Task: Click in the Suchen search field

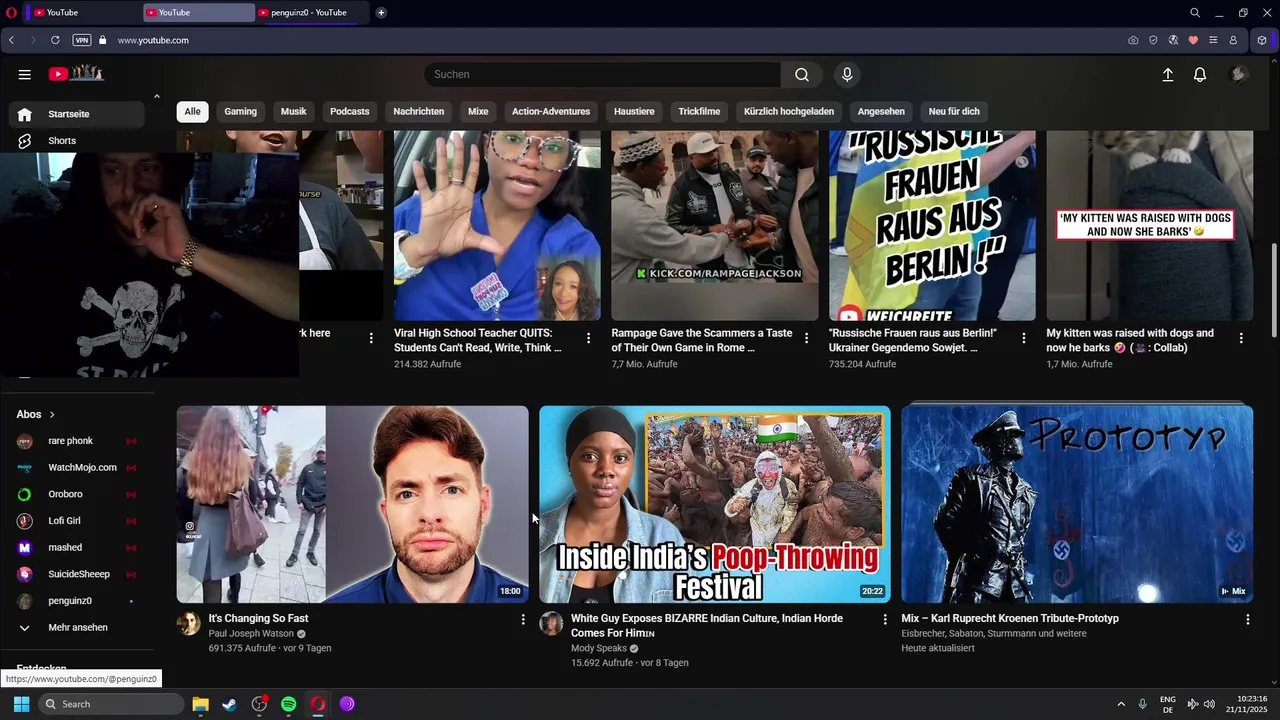Action: coord(602,74)
